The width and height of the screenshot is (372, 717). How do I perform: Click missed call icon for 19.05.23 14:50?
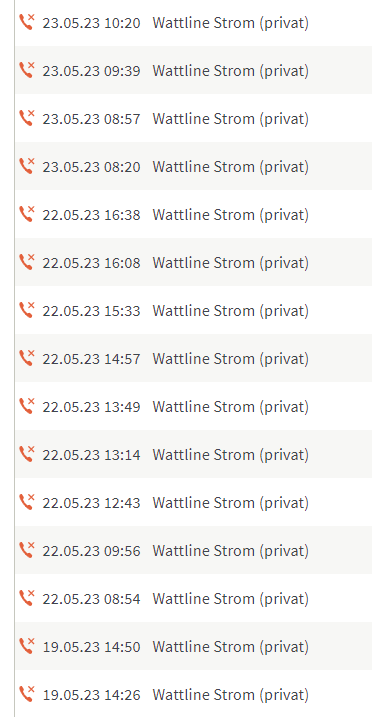pos(27,646)
